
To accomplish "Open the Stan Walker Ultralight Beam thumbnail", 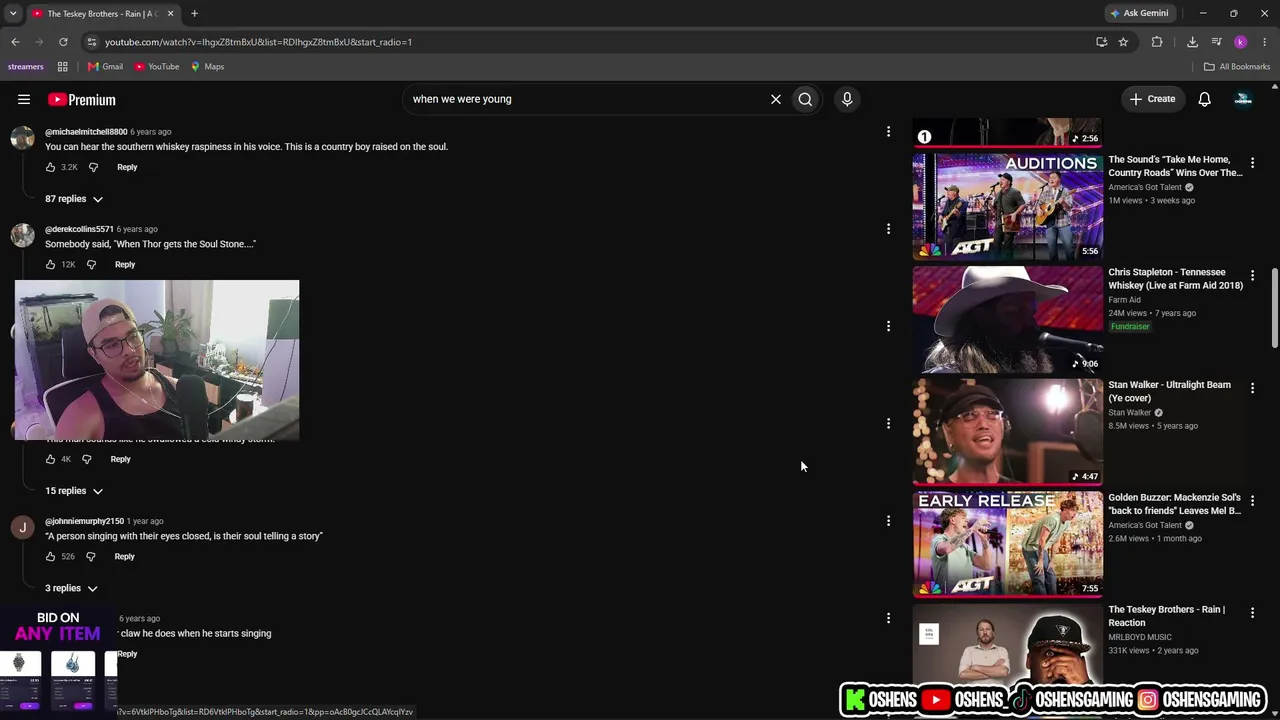I will coord(1007,431).
